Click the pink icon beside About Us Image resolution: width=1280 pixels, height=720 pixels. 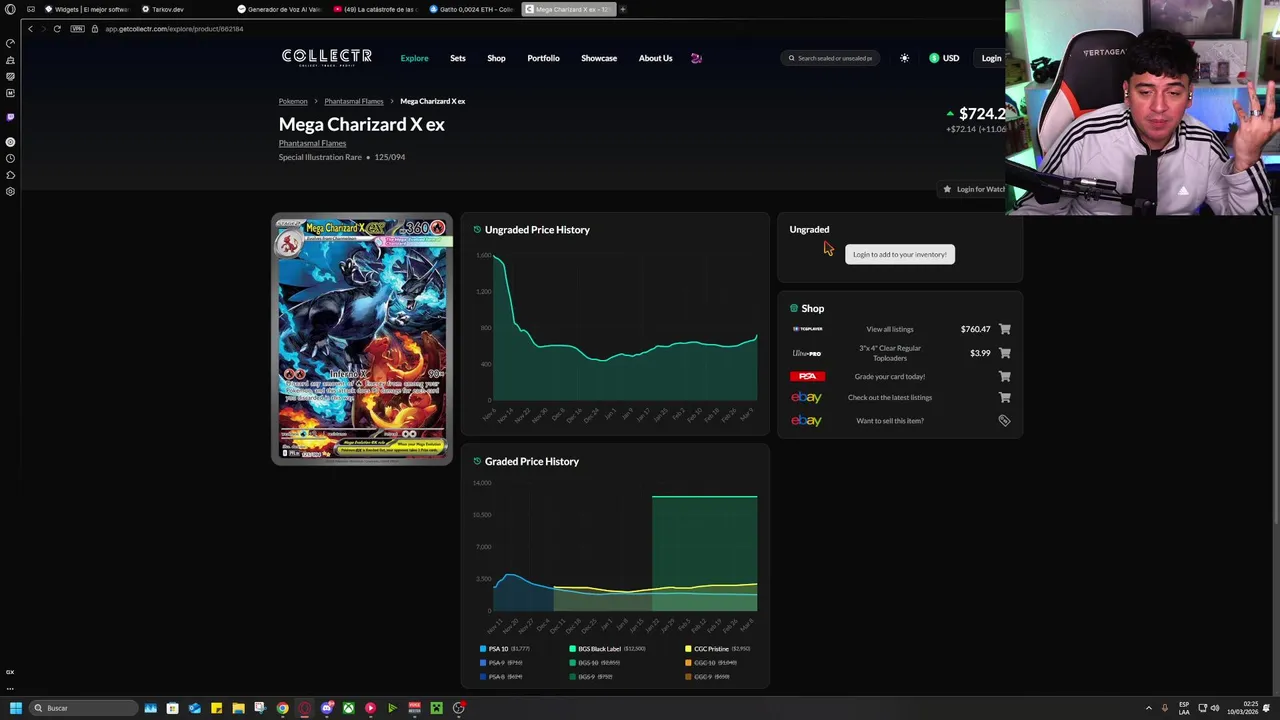[x=696, y=58]
